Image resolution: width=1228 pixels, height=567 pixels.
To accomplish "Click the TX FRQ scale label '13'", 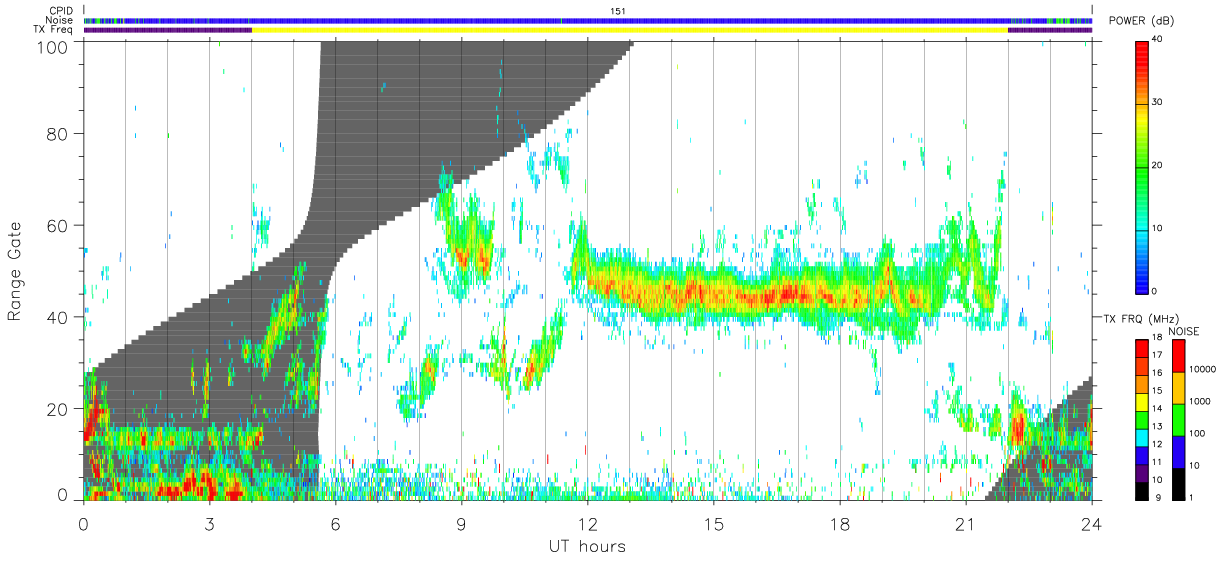I will tap(1157, 426).
